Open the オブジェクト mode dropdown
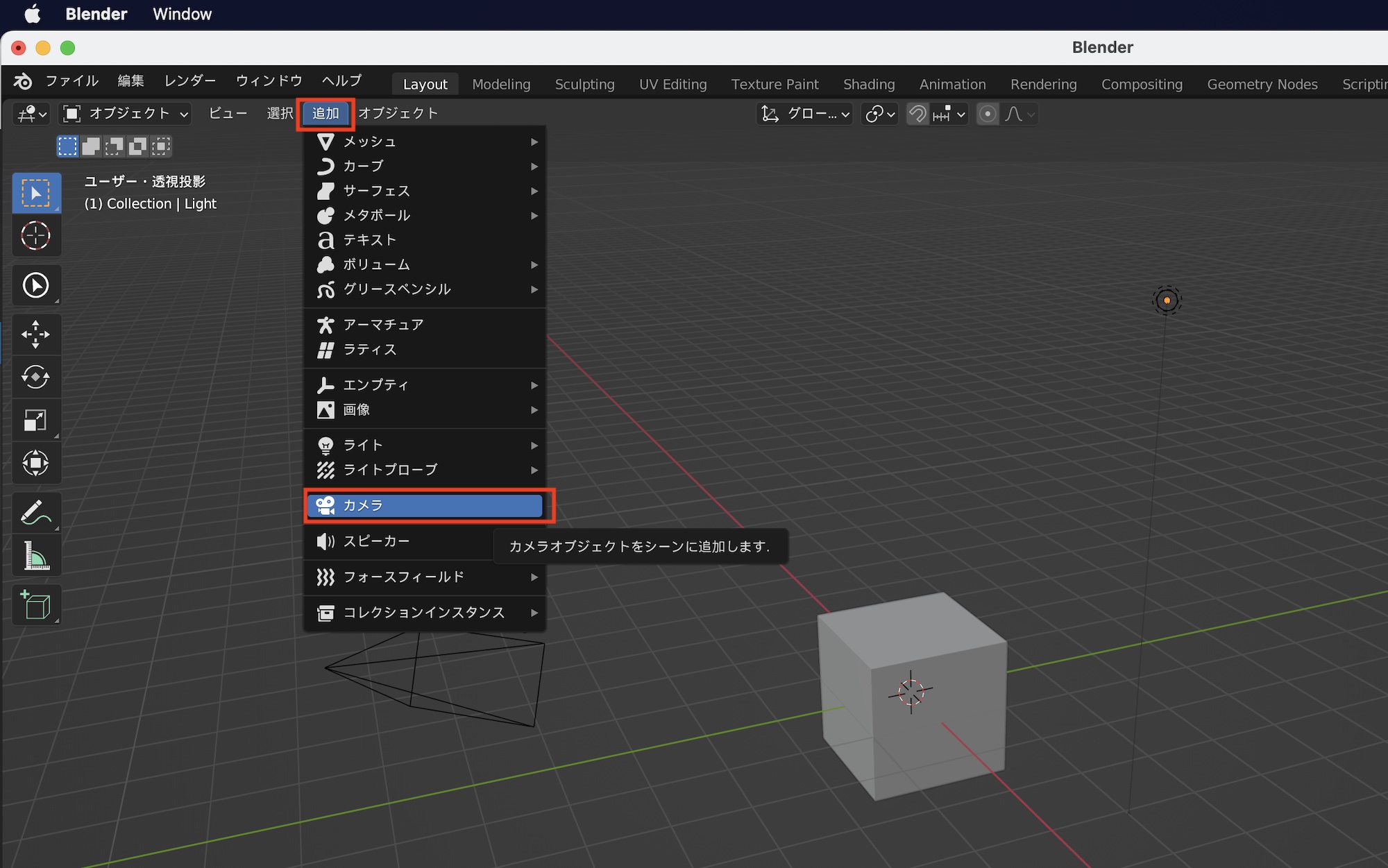The image size is (1388, 868). point(126,114)
